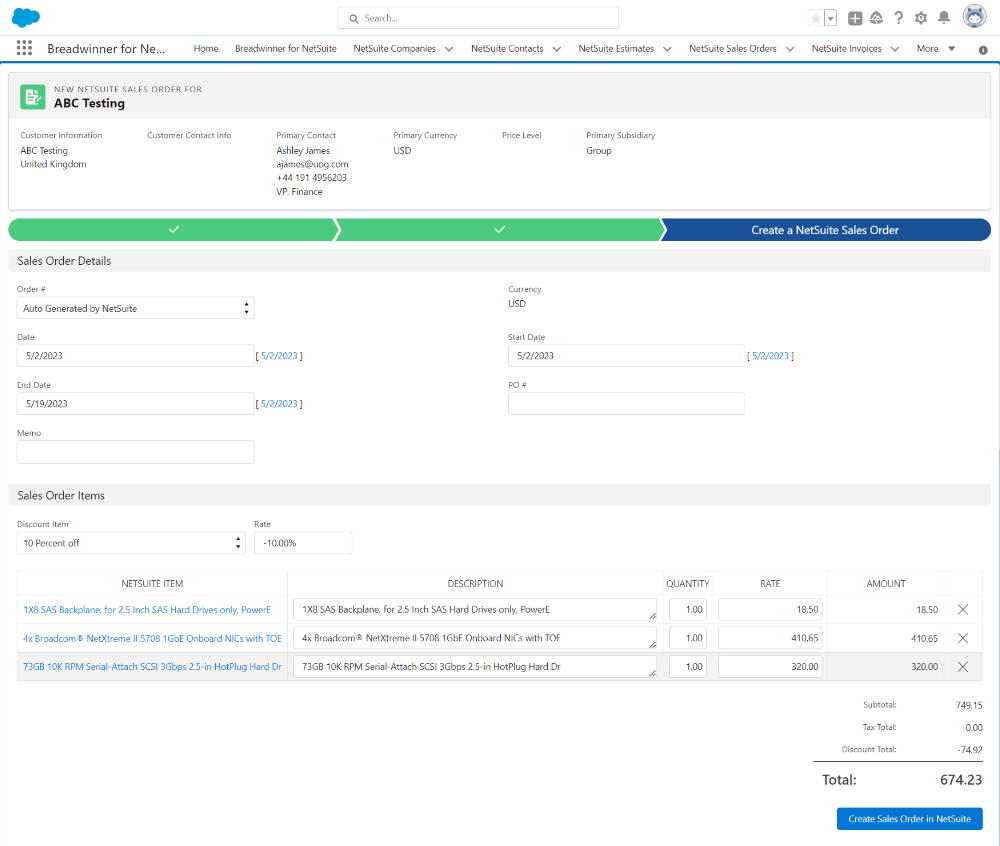Click inside the PO # input field
1000x846 pixels.
[626, 403]
